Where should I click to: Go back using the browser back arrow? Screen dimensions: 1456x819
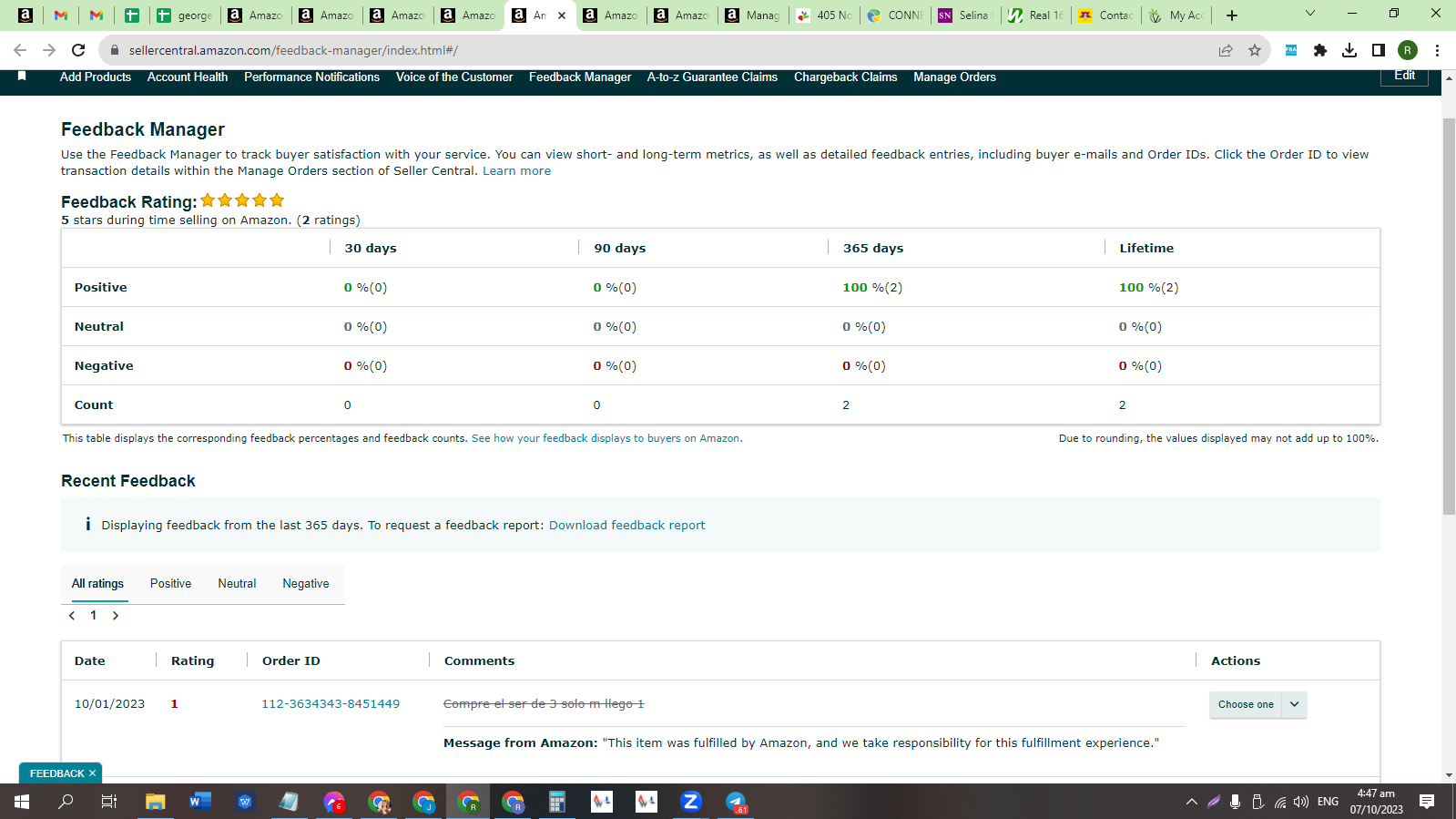coord(20,50)
